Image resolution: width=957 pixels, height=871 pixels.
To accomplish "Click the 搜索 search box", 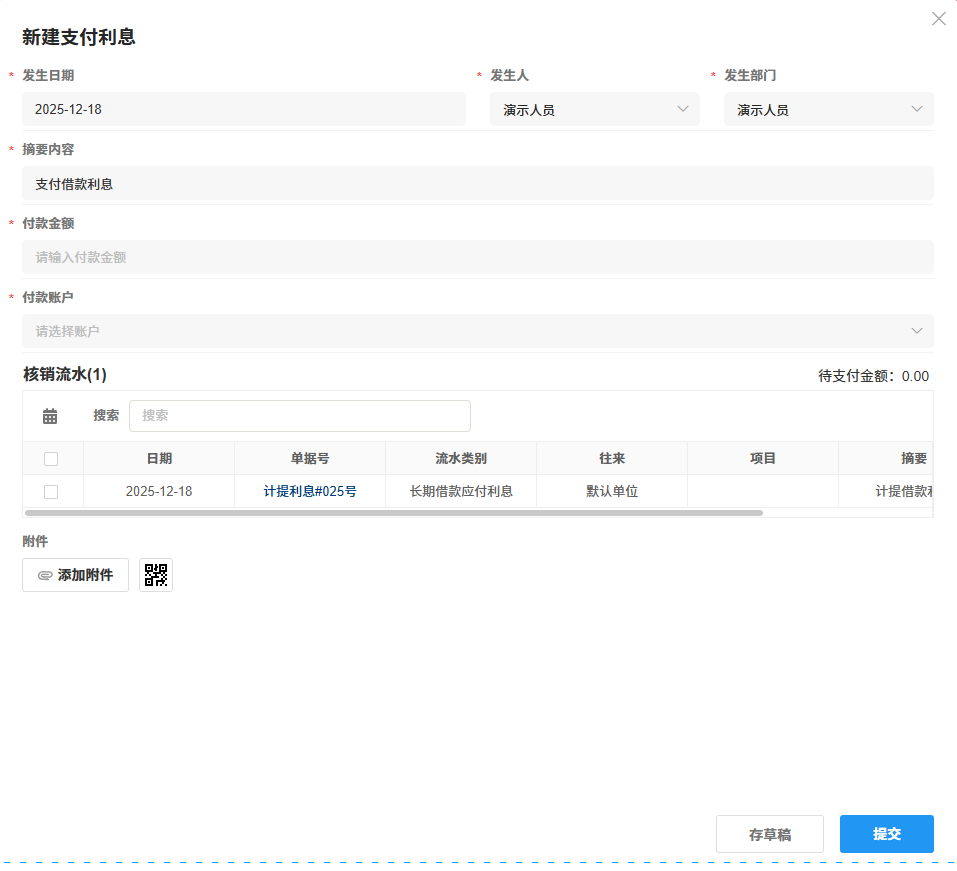I will 300,415.
